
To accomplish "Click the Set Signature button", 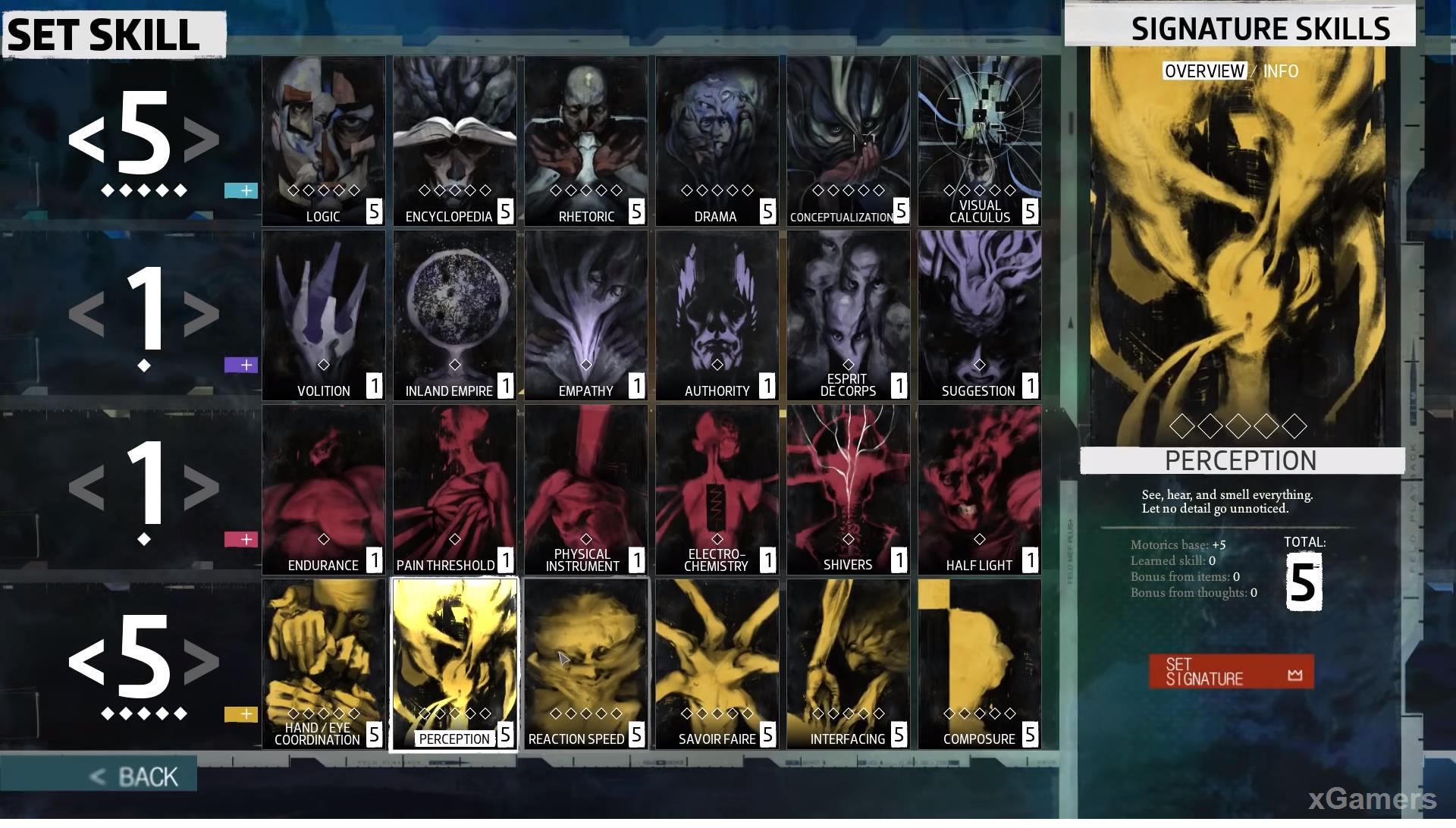I will [x=1232, y=672].
